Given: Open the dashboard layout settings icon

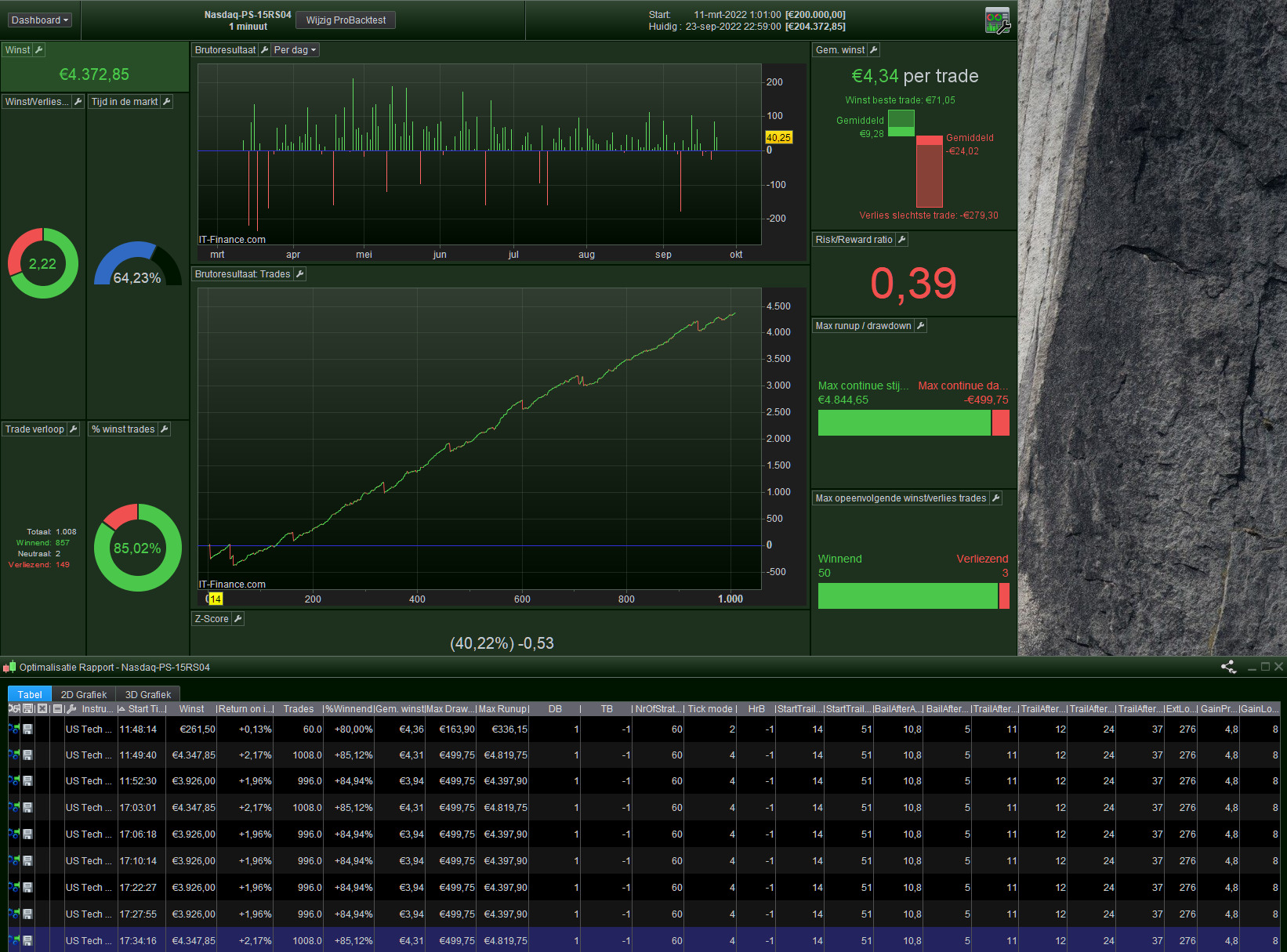Looking at the screenshot, I should pos(998,20).
